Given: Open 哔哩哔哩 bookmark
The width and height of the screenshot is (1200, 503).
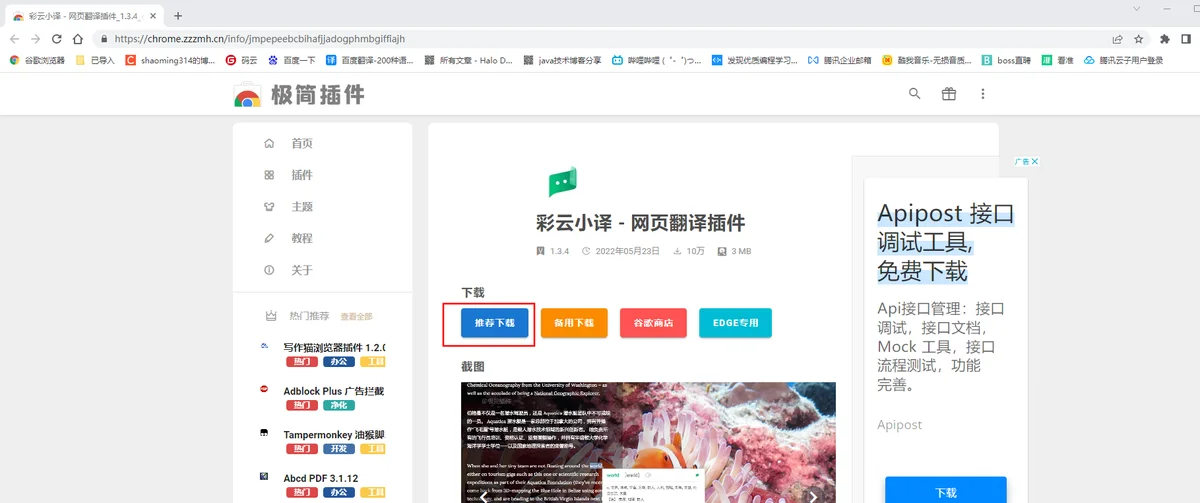Looking at the screenshot, I should pos(657,60).
